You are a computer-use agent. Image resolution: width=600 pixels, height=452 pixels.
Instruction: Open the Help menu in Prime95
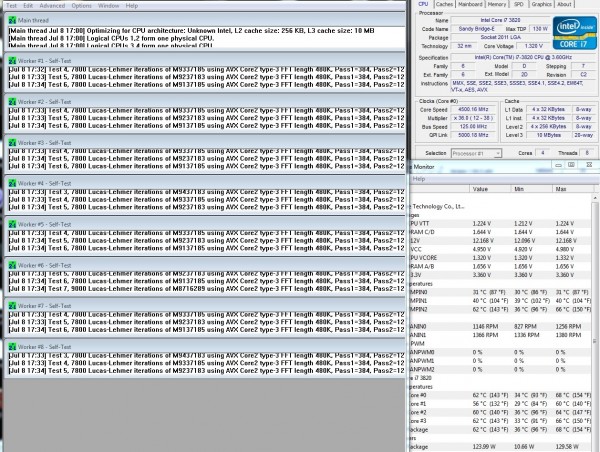(132, 6)
